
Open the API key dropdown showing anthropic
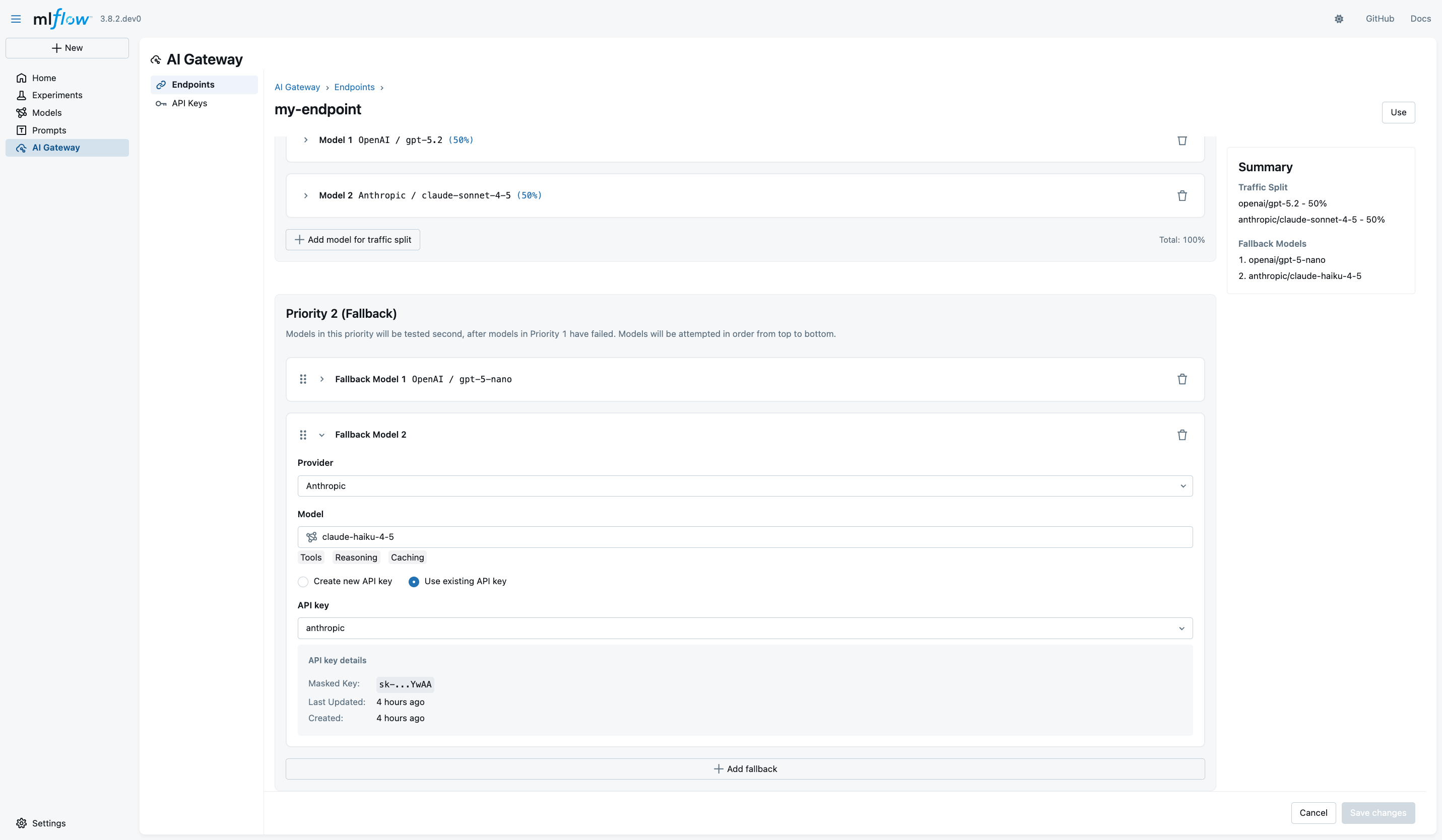tap(745, 628)
